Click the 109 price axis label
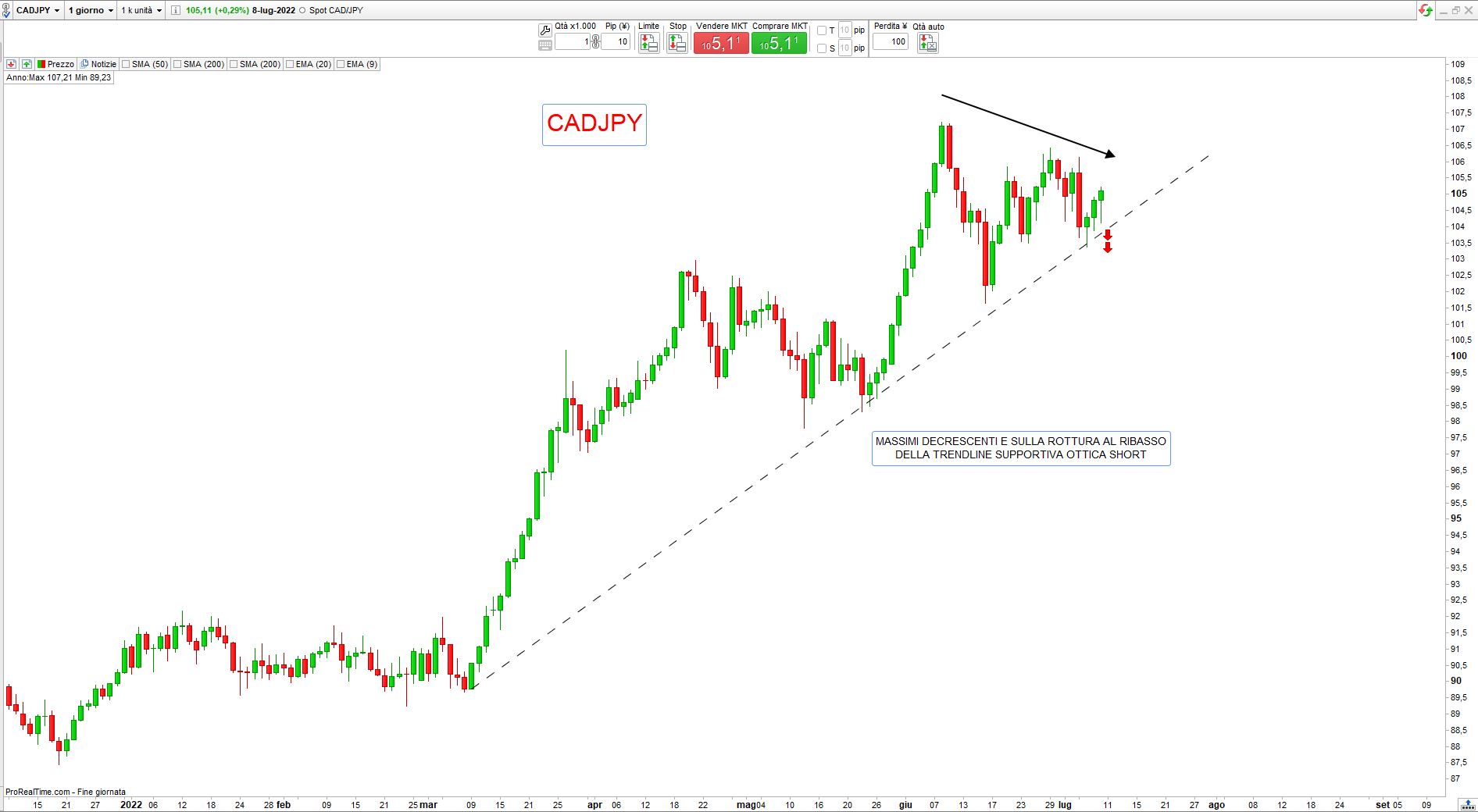Screen dimensions: 1478x812 (1457, 64)
